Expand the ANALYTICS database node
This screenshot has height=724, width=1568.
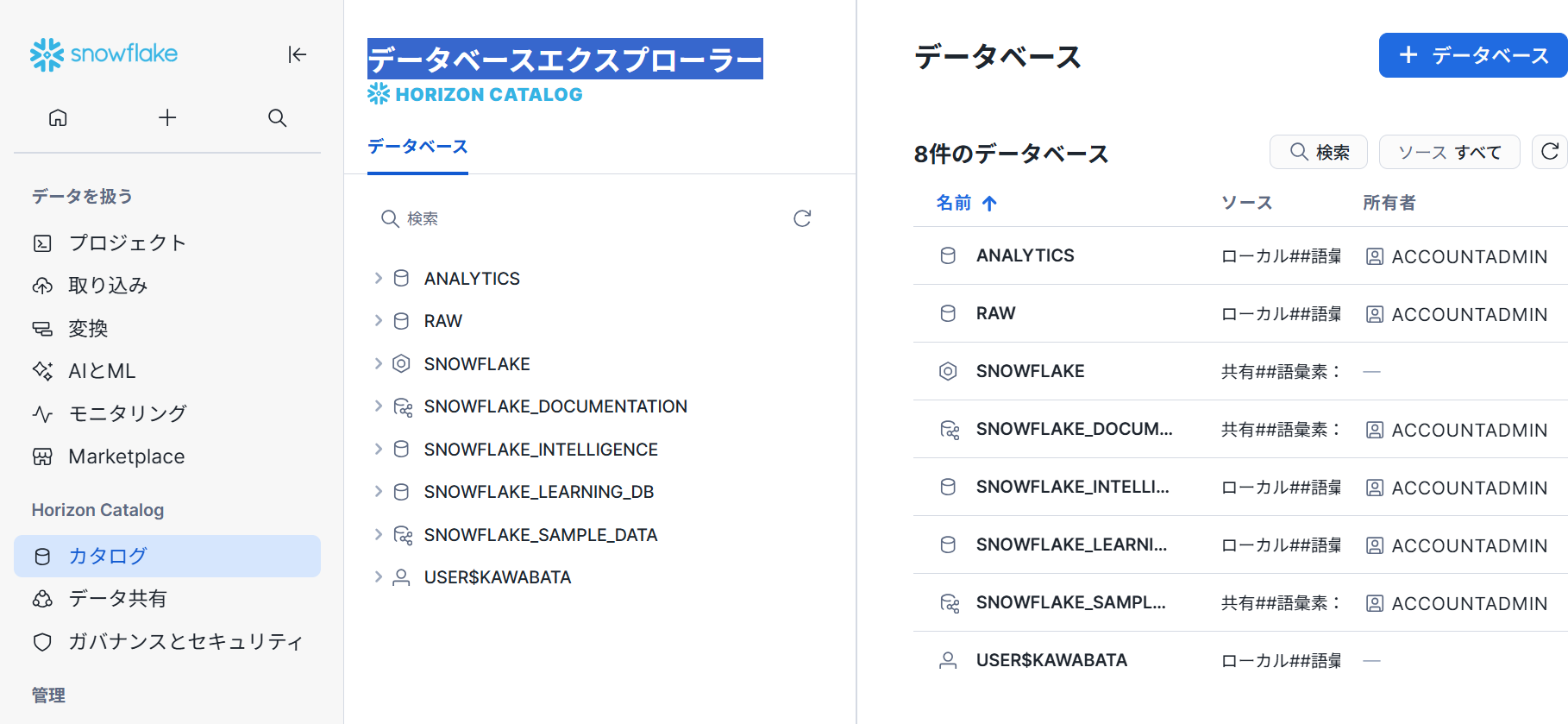(x=378, y=278)
